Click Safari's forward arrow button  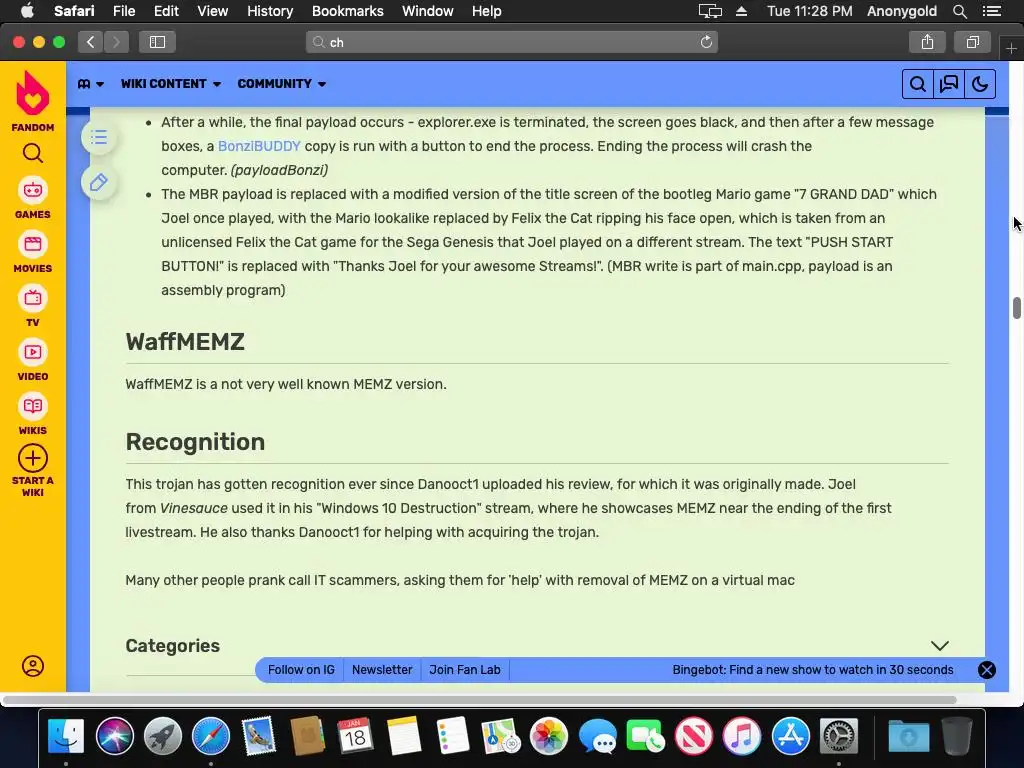point(116,42)
